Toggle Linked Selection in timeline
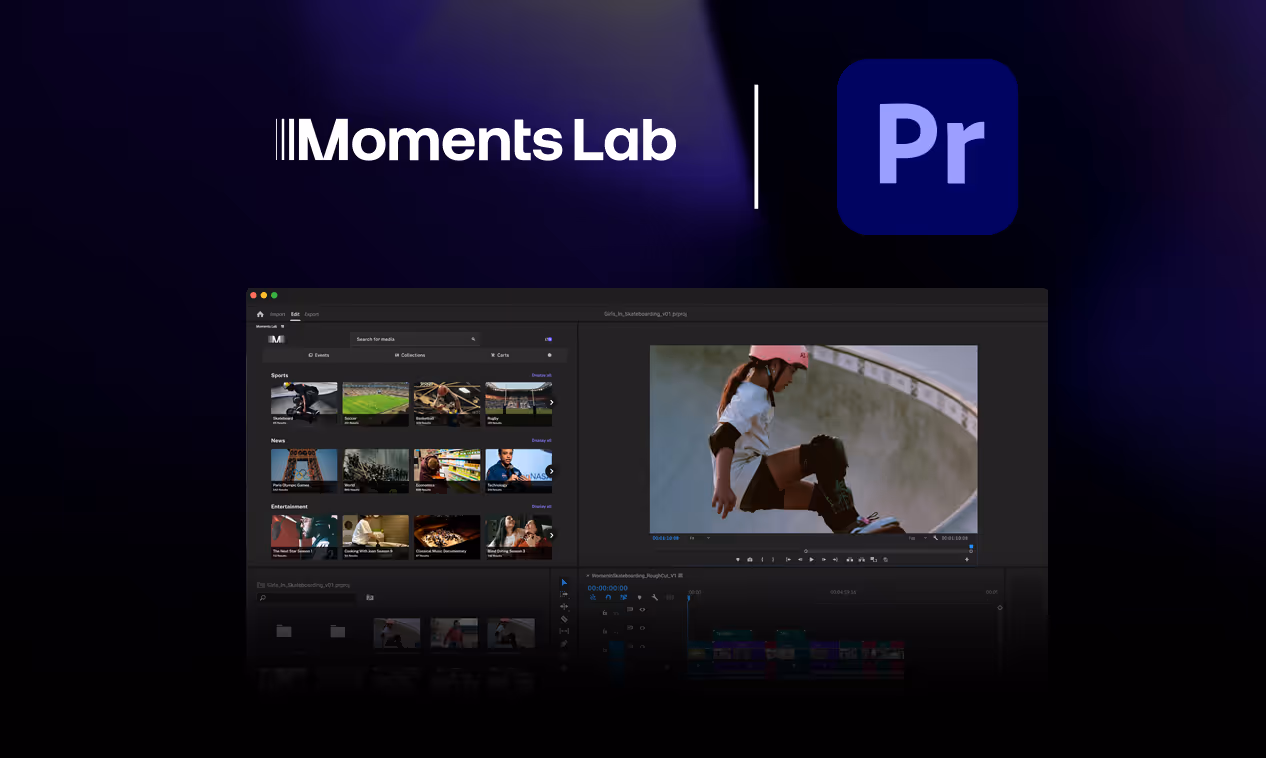This screenshot has height=758, width=1266. [x=623, y=598]
